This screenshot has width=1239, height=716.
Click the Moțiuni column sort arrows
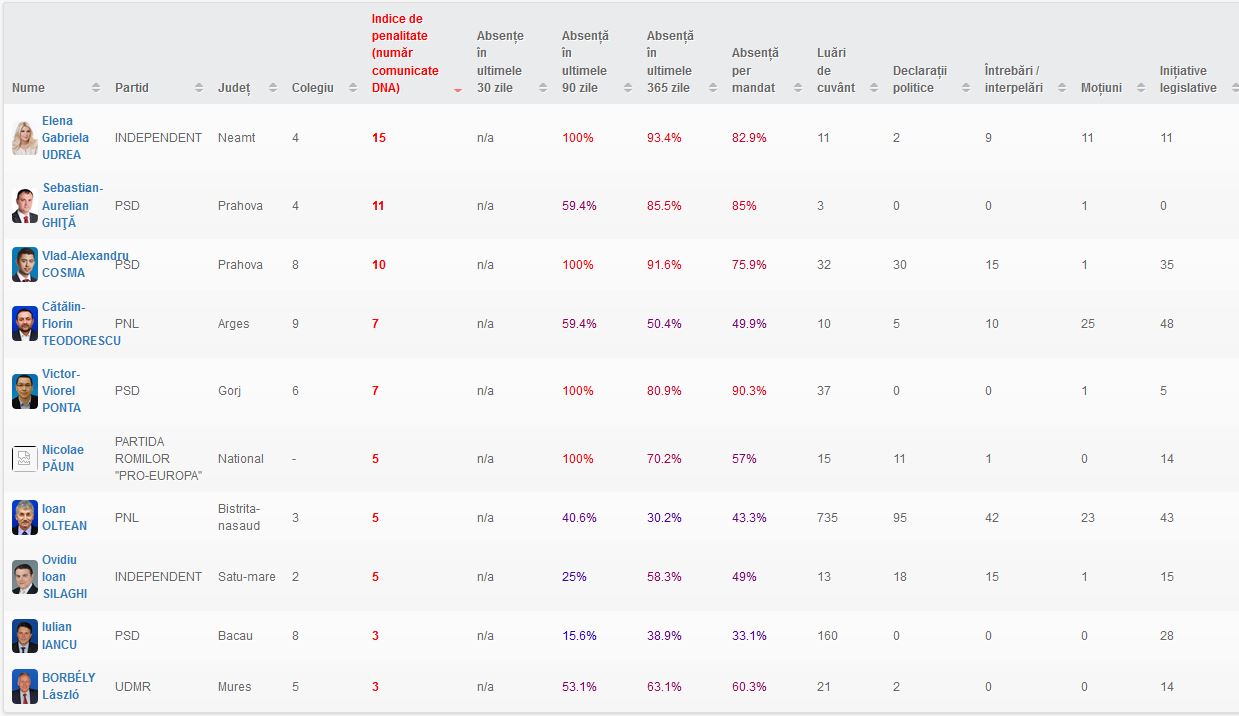coord(1140,88)
